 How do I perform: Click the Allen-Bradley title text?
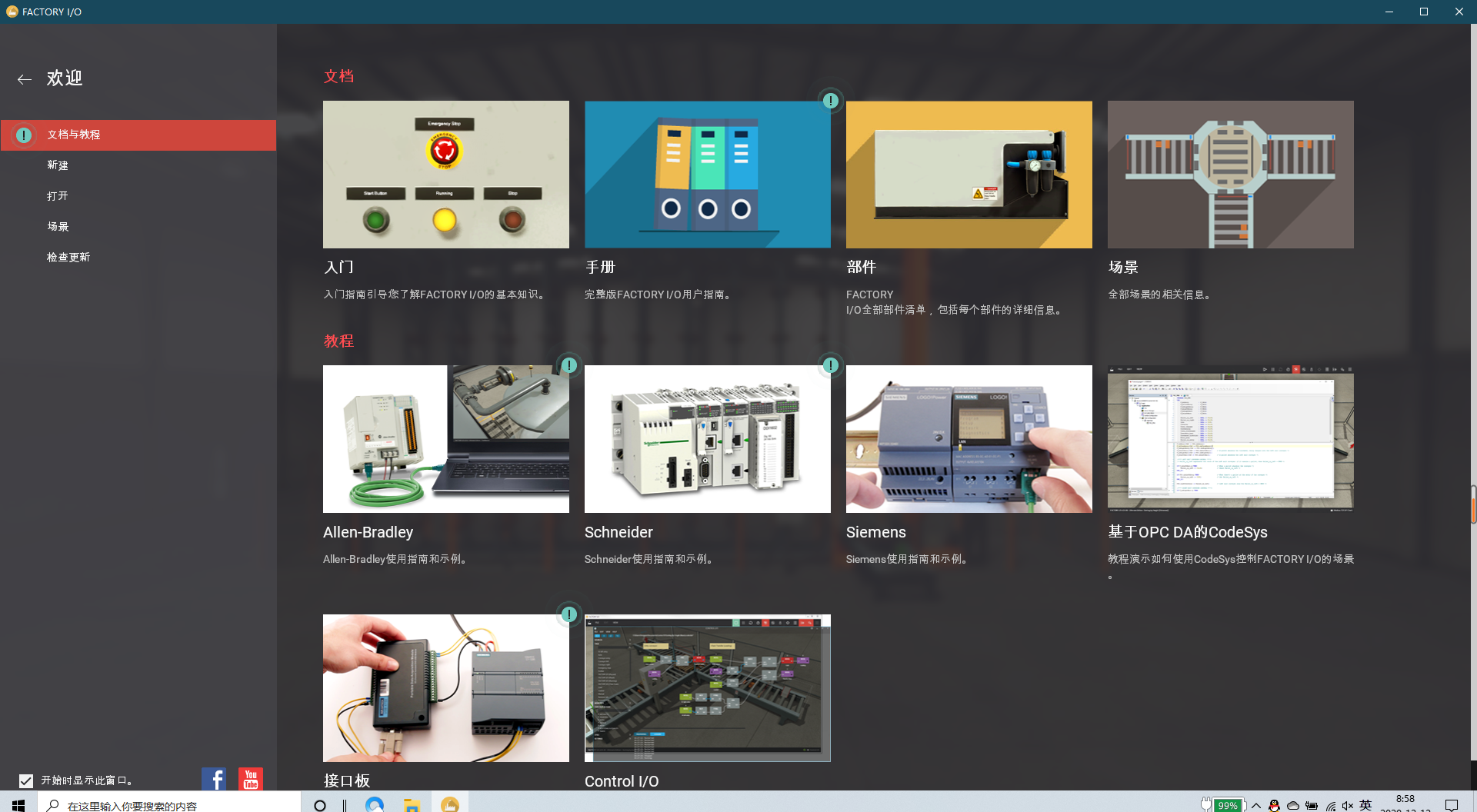(x=368, y=532)
